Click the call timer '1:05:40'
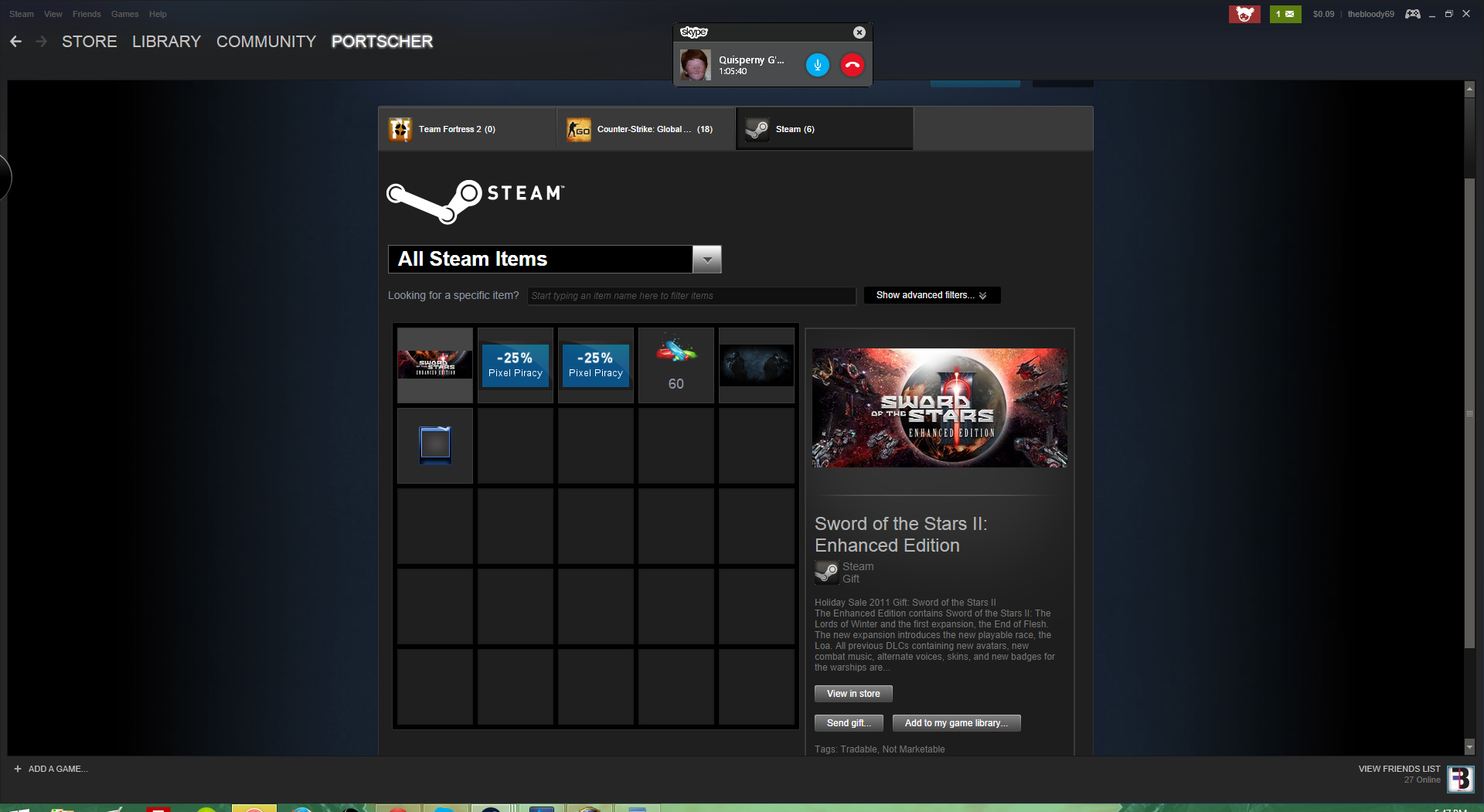Image resolution: width=1484 pixels, height=812 pixels. point(733,71)
